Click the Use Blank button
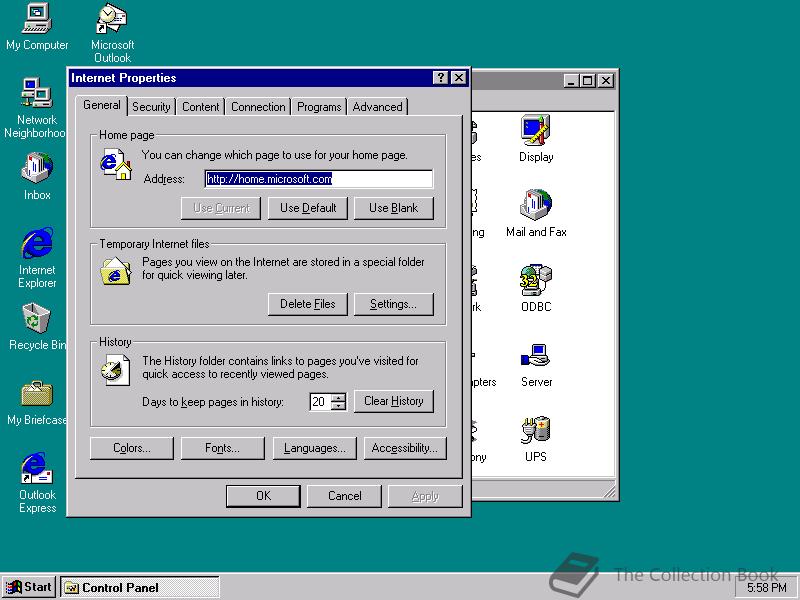800x600 pixels. coord(393,208)
